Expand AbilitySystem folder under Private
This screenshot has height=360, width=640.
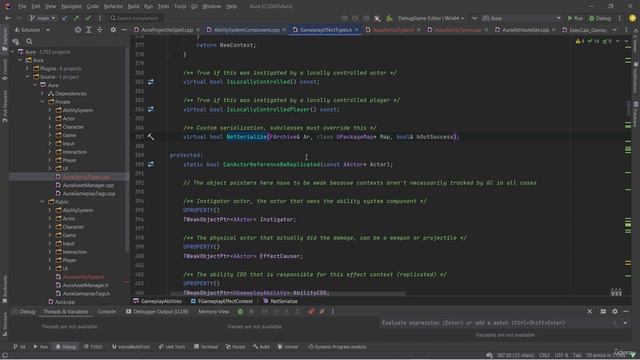(x=50, y=110)
